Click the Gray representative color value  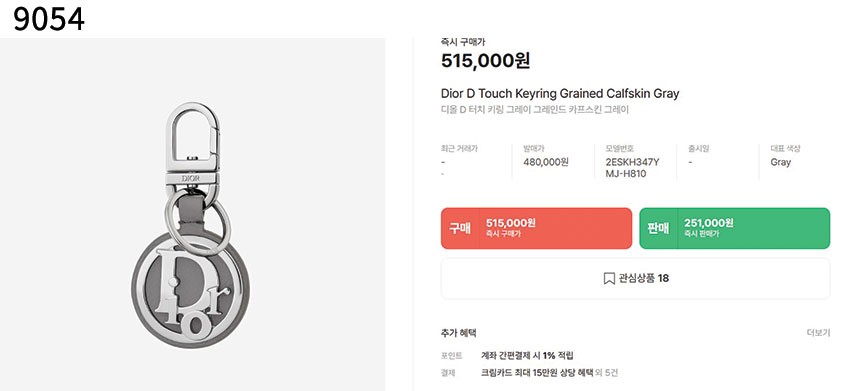tap(780, 162)
